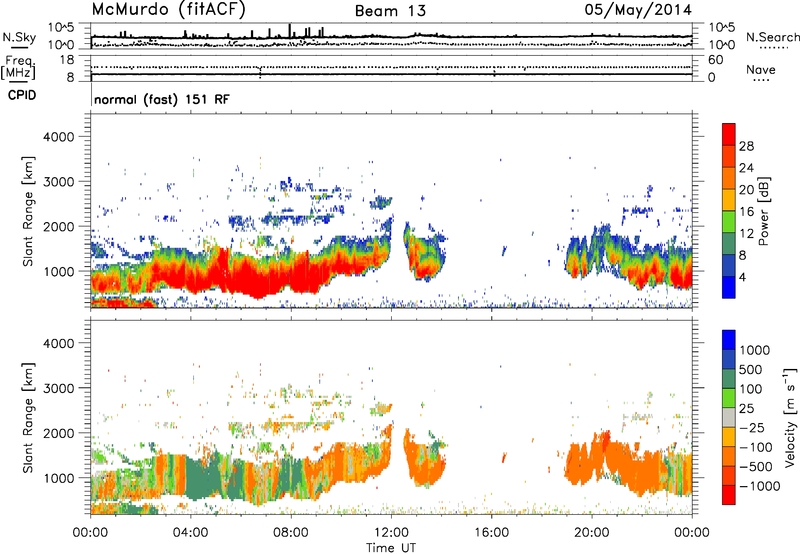Pick the top blue segment of Velocity colorbar
The image size is (800, 554).
[x=729, y=339]
